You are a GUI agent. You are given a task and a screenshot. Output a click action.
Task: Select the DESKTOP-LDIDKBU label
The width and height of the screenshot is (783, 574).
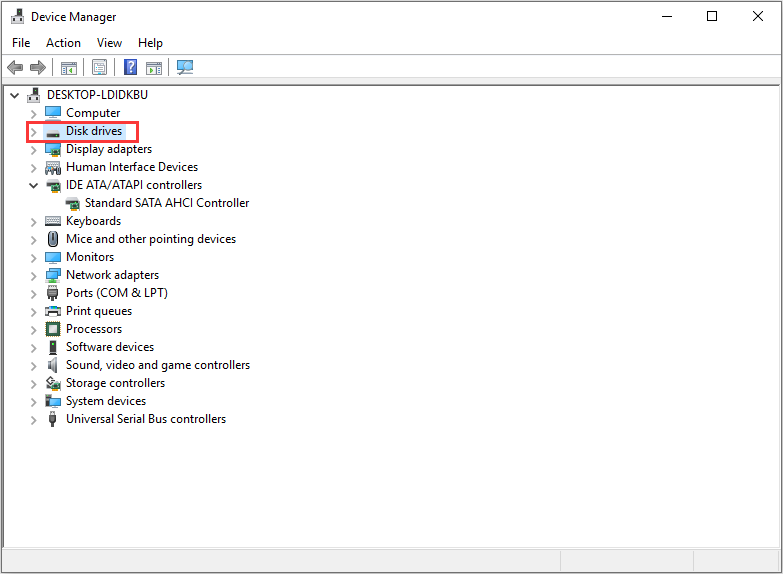pos(97,94)
